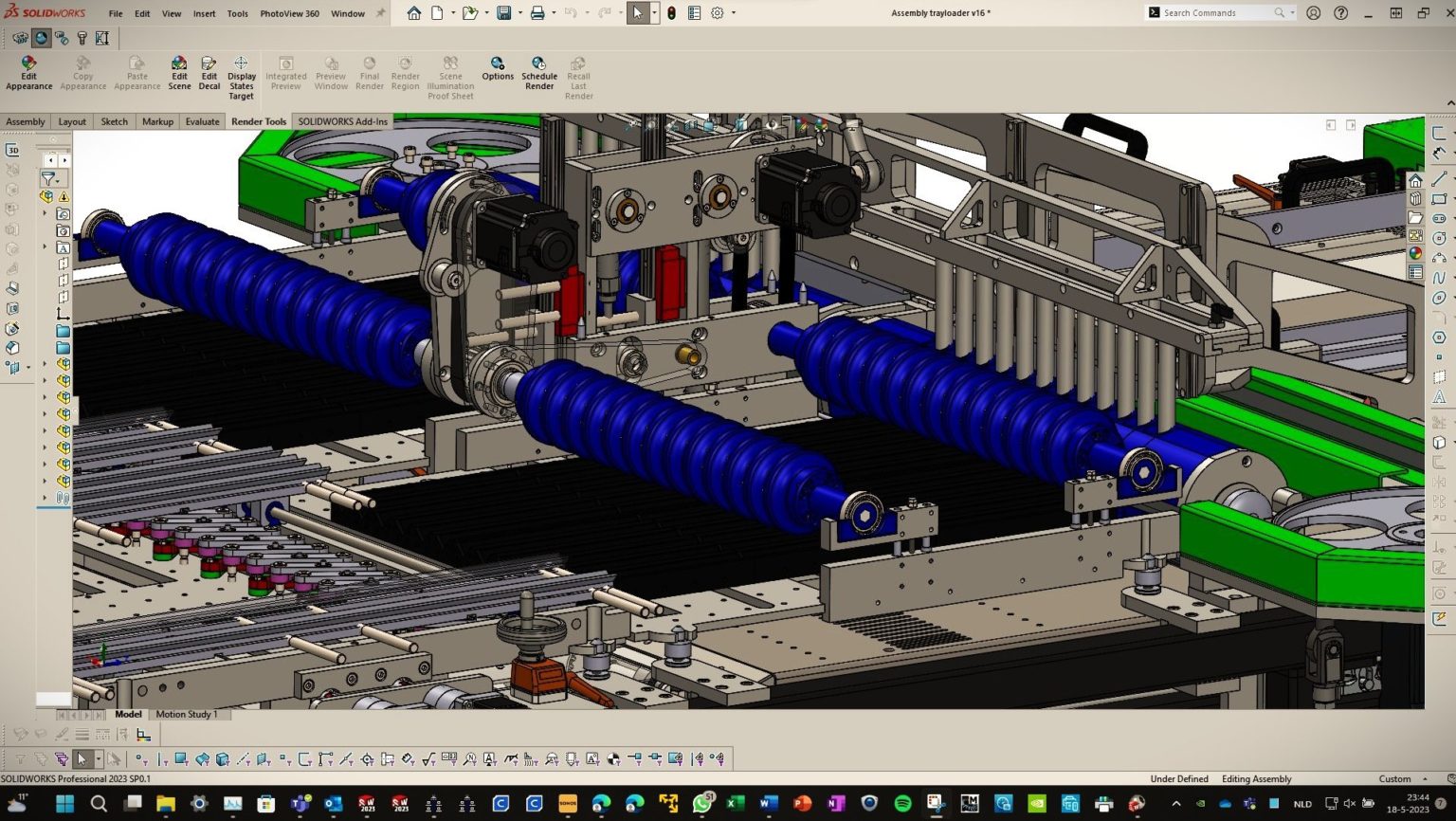Click the Home icon in the task pane
The image size is (1456, 821).
[1416, 180]
